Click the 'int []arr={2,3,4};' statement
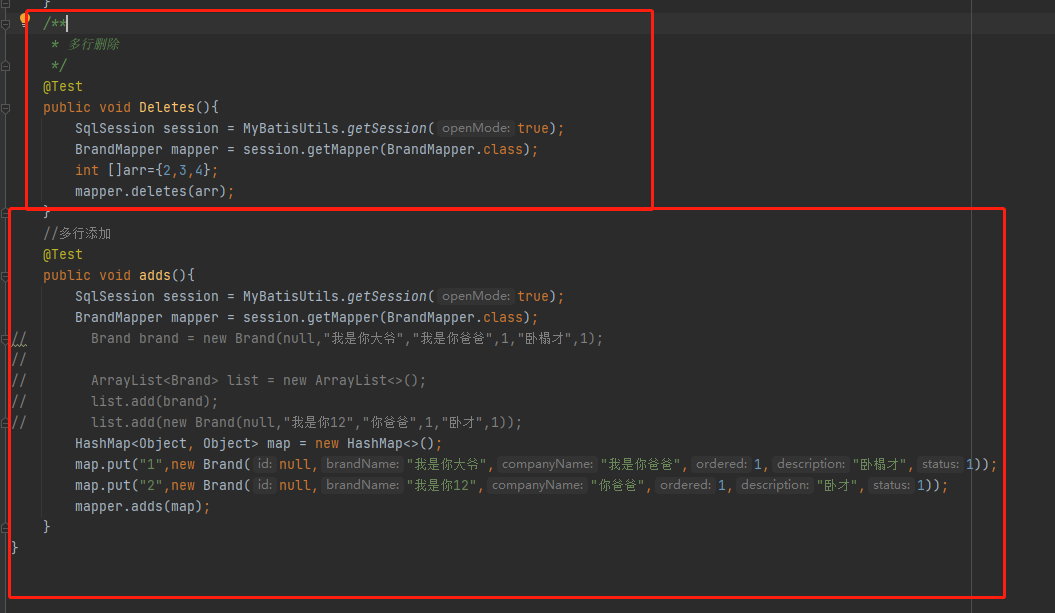This screenshot has width=1055, height=613. click(146, 170)
